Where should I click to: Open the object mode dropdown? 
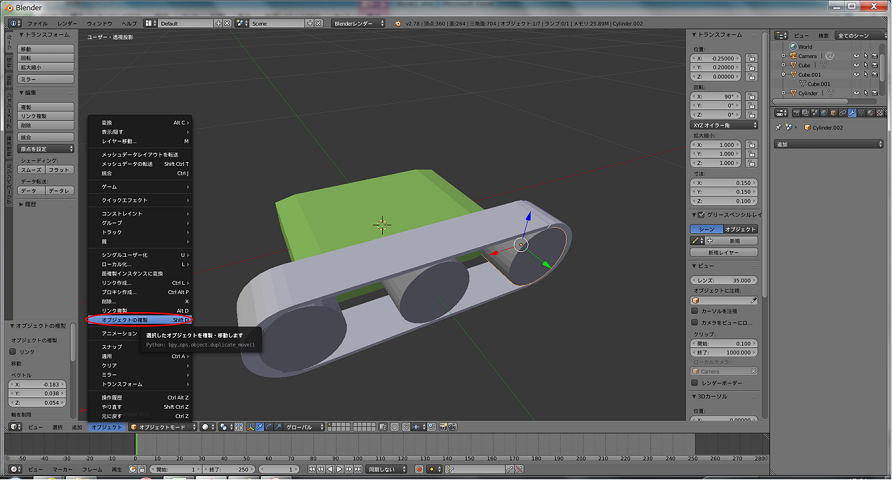(x=162, y=427)
